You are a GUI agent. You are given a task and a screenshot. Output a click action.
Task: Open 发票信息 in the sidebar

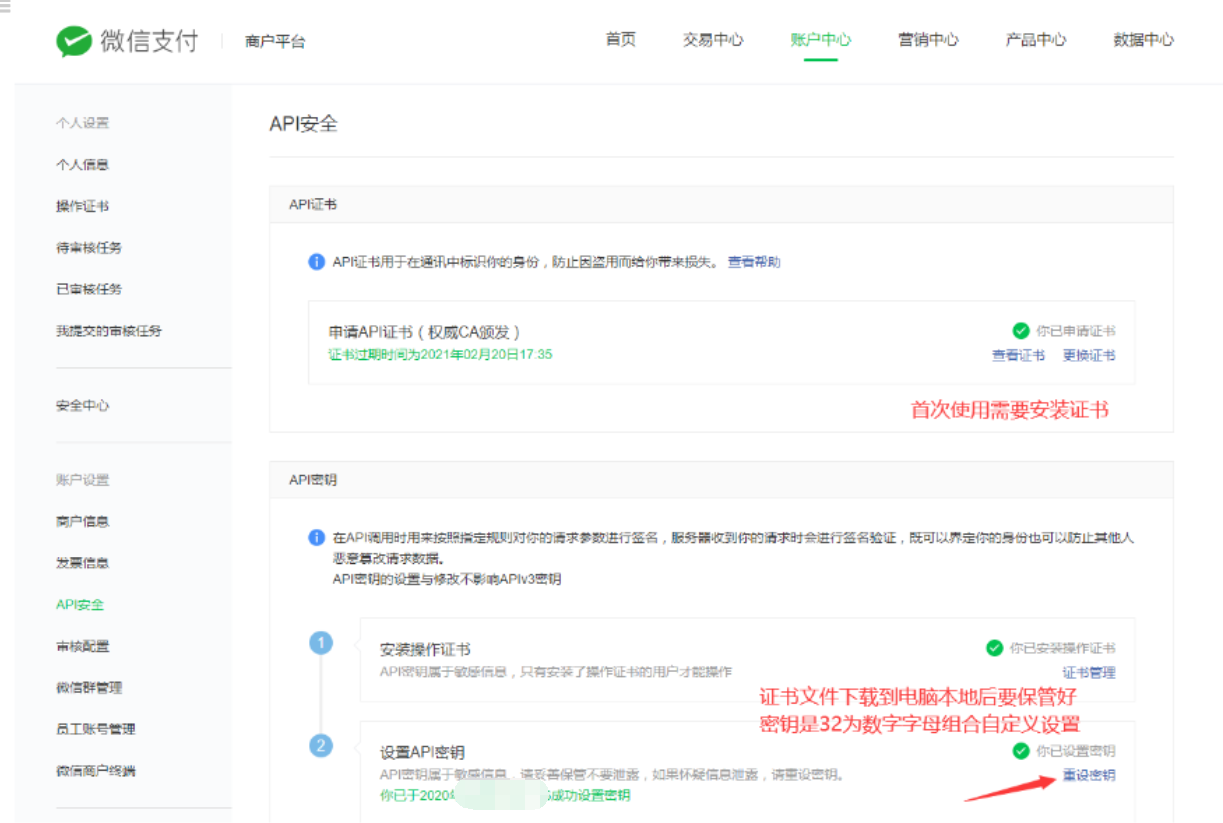(82, 564)
